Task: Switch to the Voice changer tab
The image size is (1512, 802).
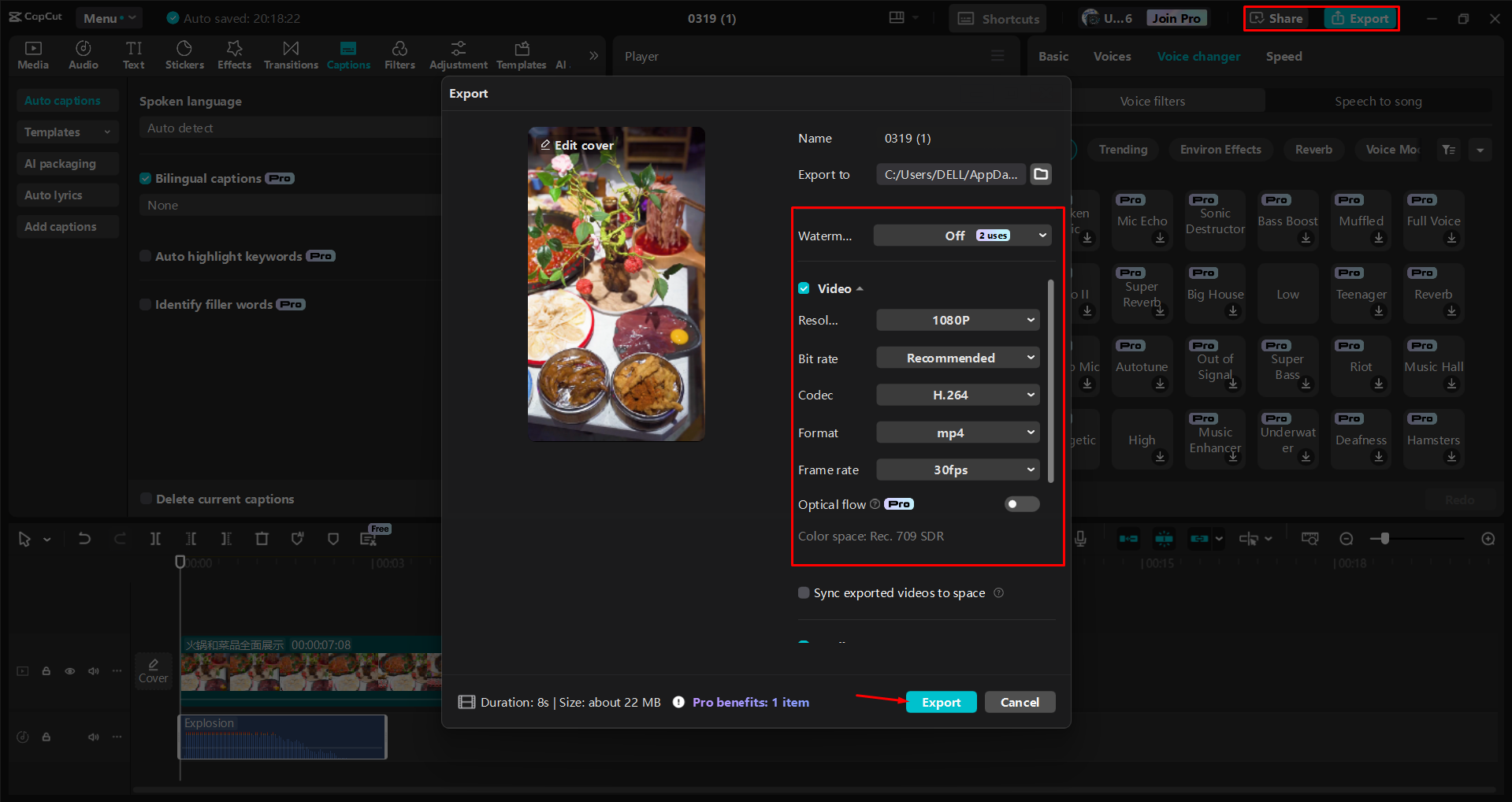Action: (1198, 56)
